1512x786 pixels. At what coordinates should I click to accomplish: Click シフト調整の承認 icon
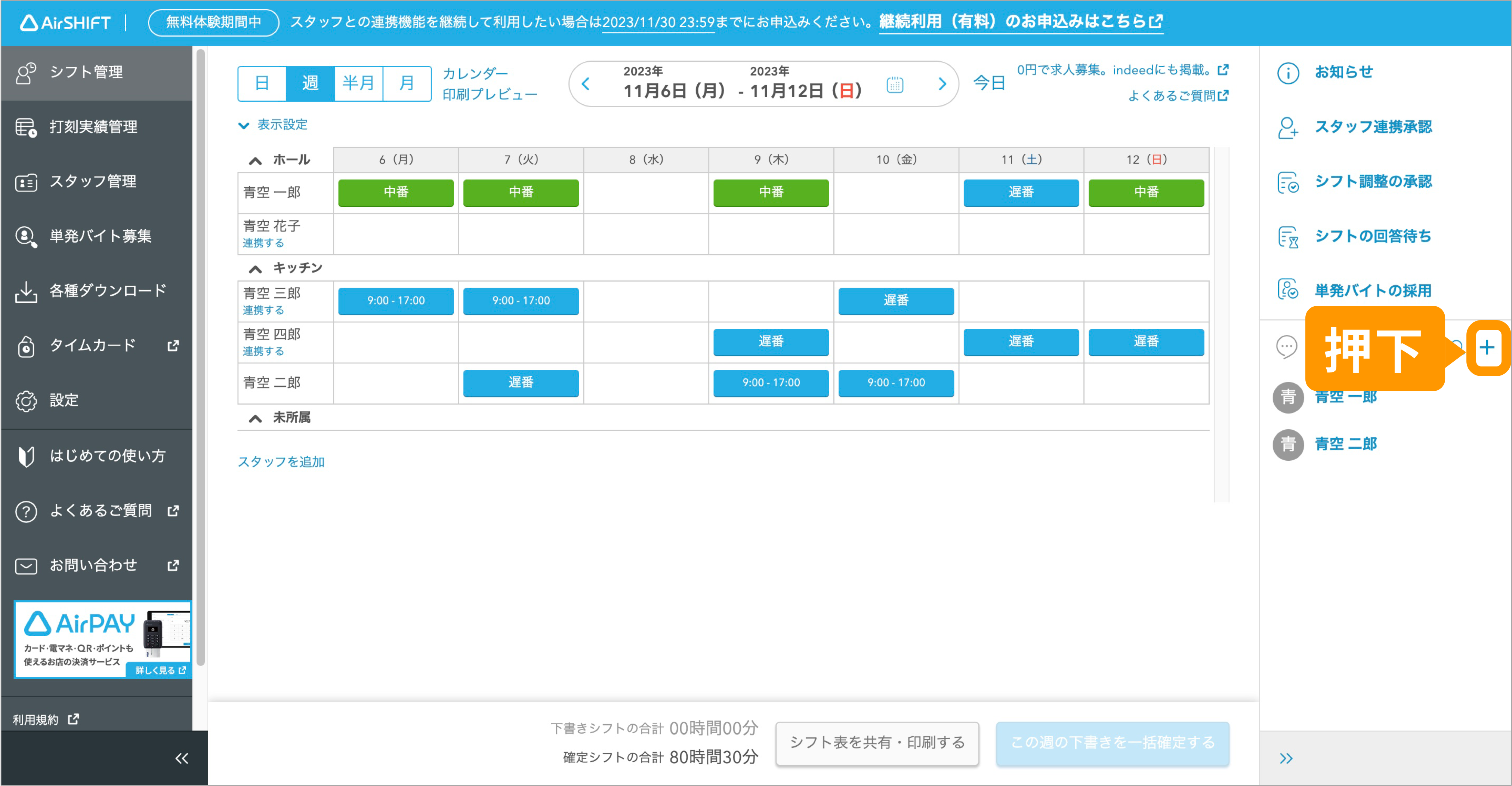tap(1288, 182)
